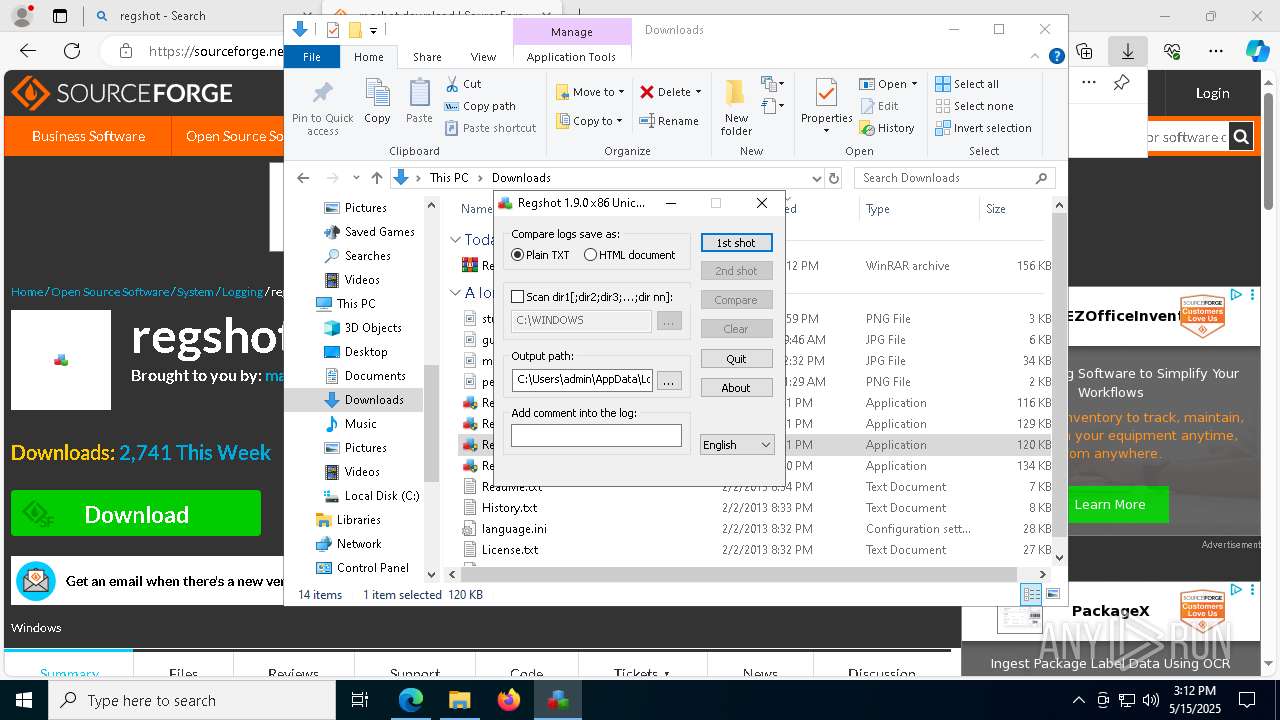Click the Search Downloads box
The width and height of the screenshot is (1280, 720).
[955, 178]
